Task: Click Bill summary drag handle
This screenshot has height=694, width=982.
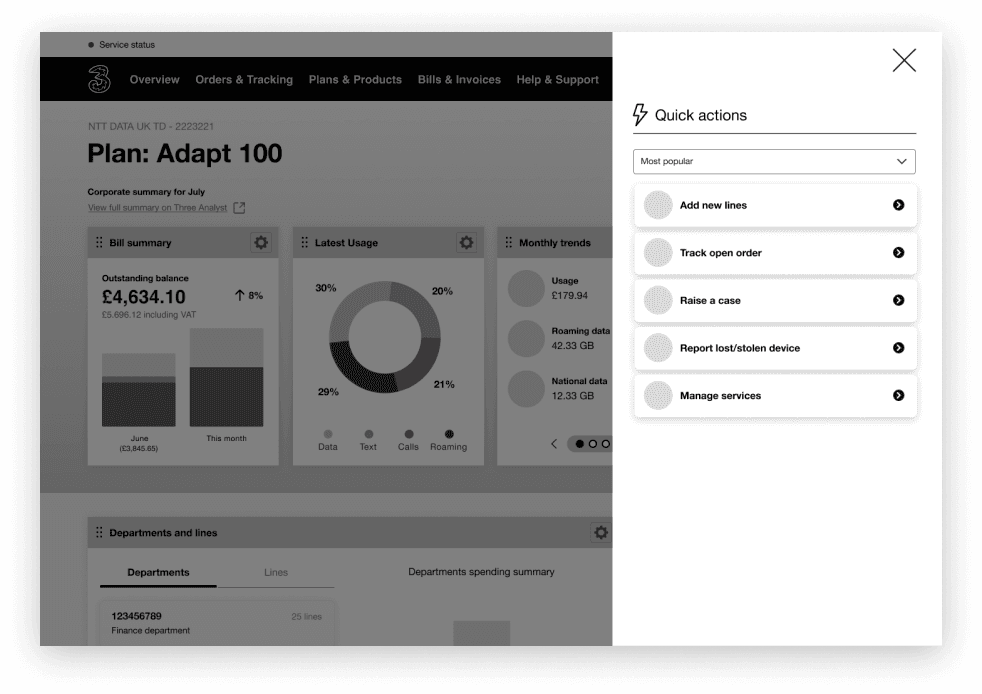Action: click(x=99, y=242)
